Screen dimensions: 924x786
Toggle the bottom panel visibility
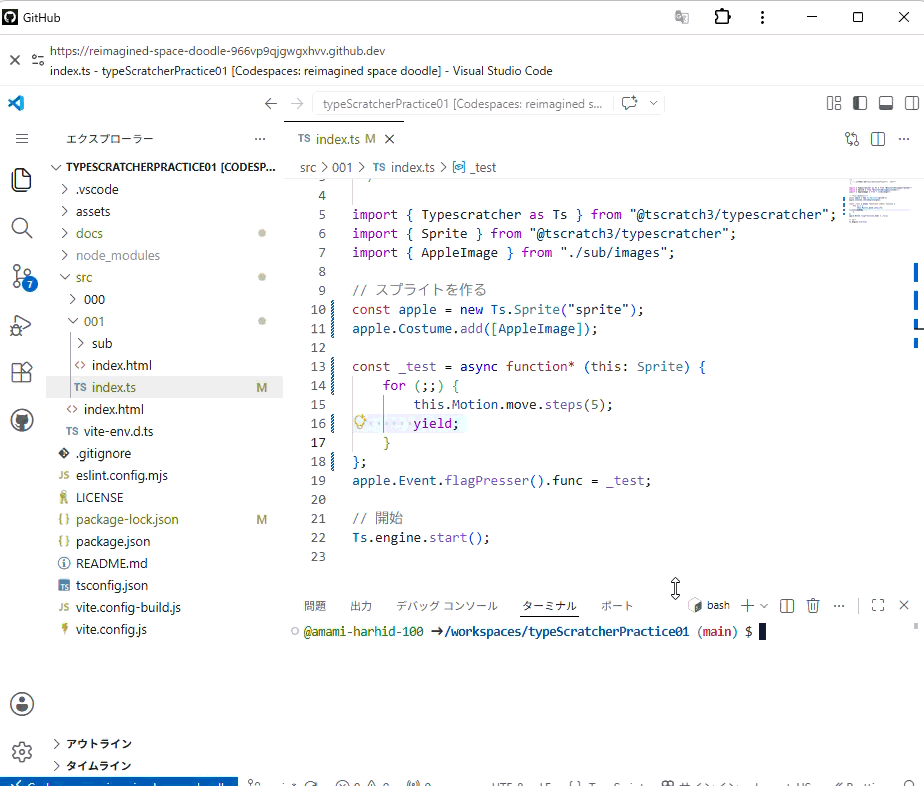pyautogui.click(x=886, y=103)
